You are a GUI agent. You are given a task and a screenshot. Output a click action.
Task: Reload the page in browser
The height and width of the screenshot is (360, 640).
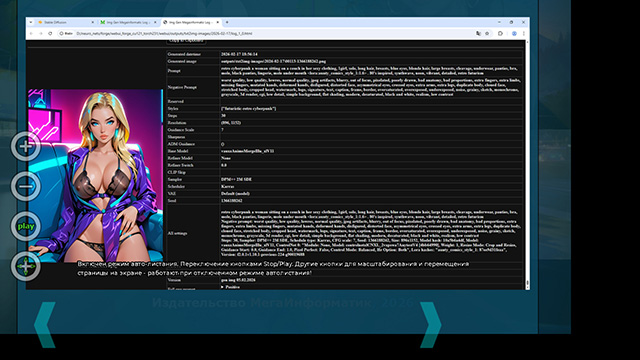pyautogui.click(x=50, y=33)
